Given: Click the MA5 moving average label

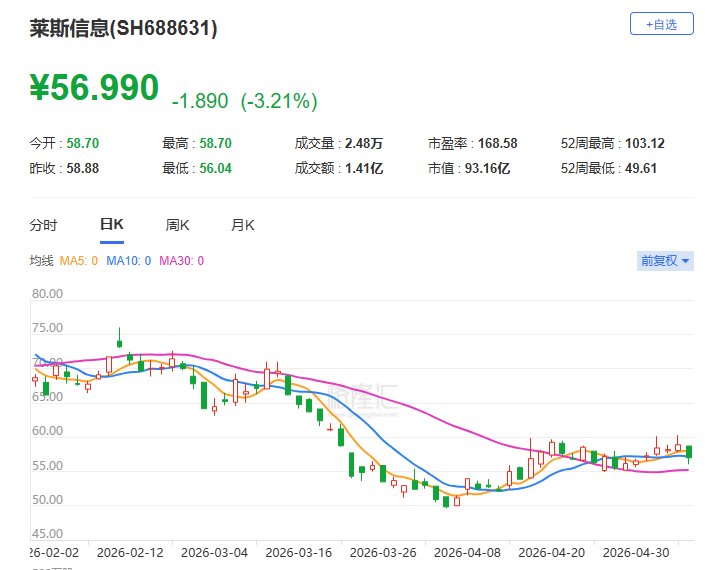Looking at the screenshot, I should tap(79, 261).
